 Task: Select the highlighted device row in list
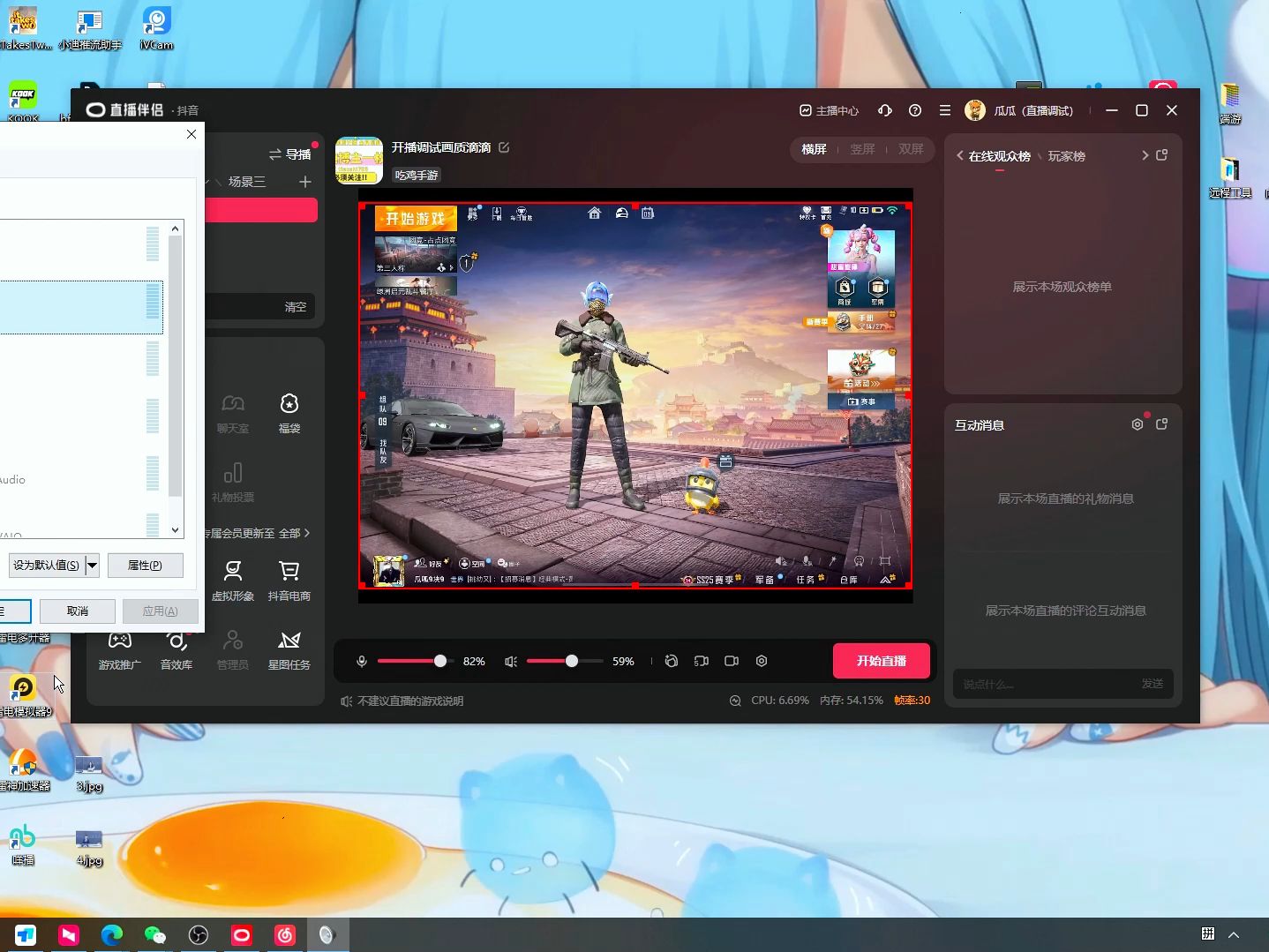click(x=81, y=307)
